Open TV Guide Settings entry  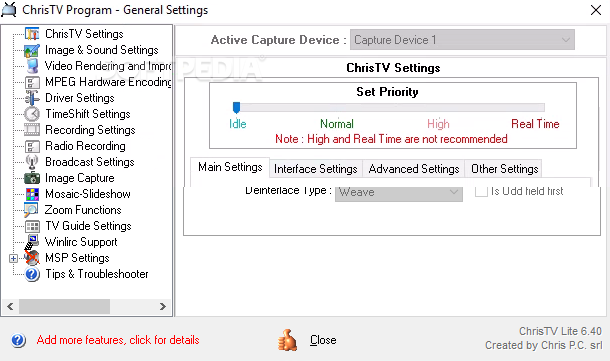88,226
